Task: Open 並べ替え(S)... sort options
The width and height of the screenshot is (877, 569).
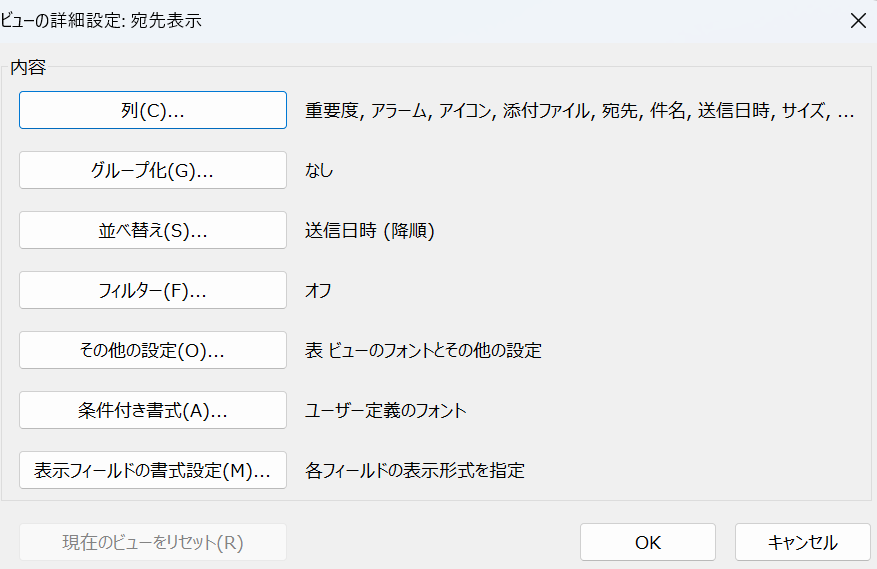Action: pos(153,230)
